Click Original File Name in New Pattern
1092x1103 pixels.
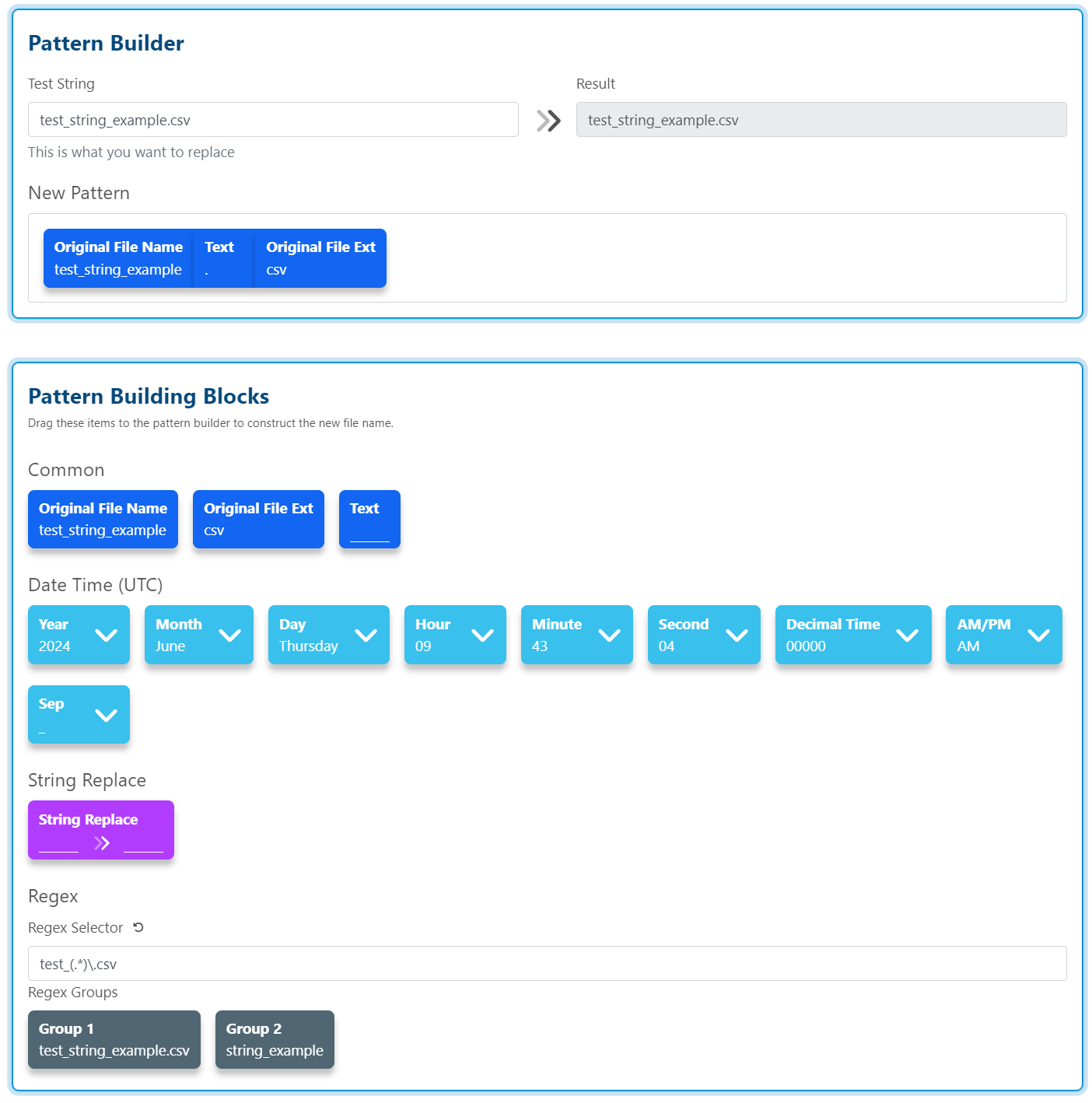coord(118,258)
